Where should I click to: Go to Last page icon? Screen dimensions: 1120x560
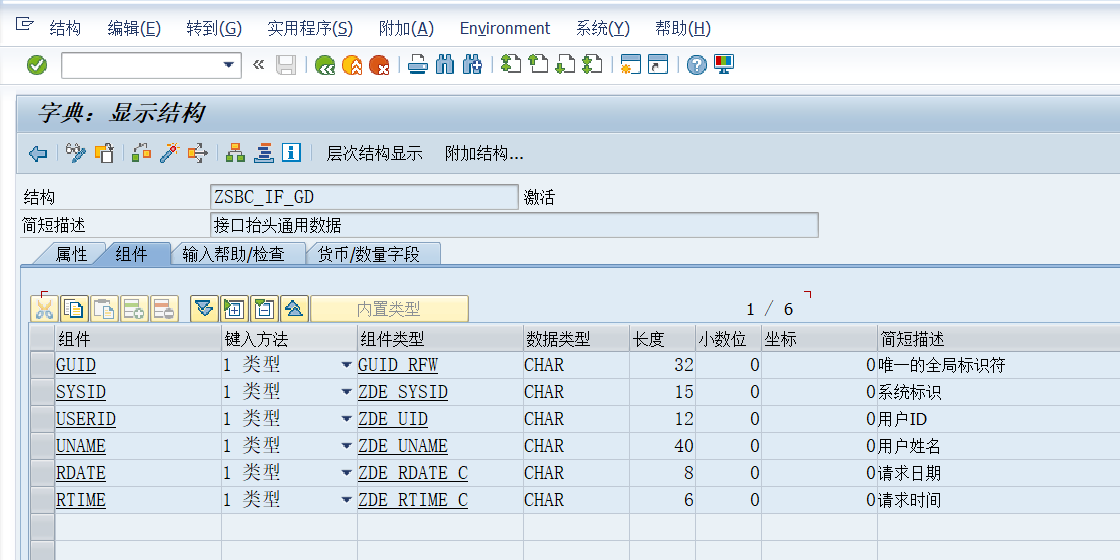[592, 65]
